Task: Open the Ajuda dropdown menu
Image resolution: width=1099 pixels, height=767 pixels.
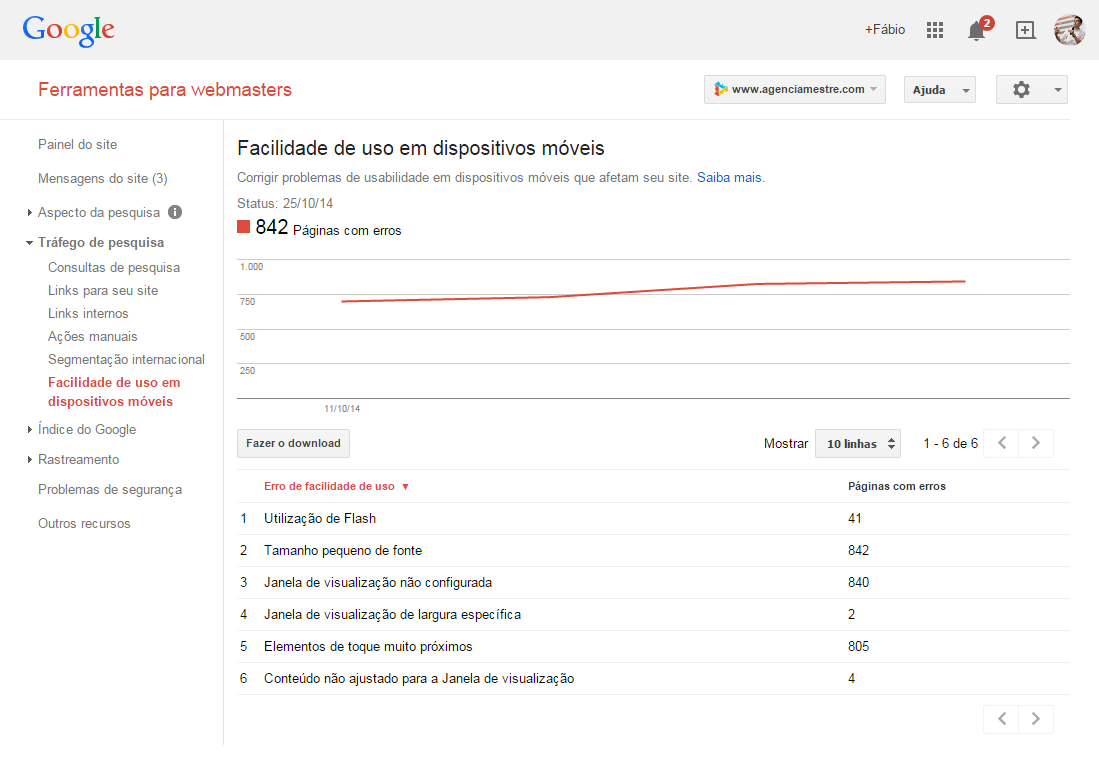Action: point(939,90)
